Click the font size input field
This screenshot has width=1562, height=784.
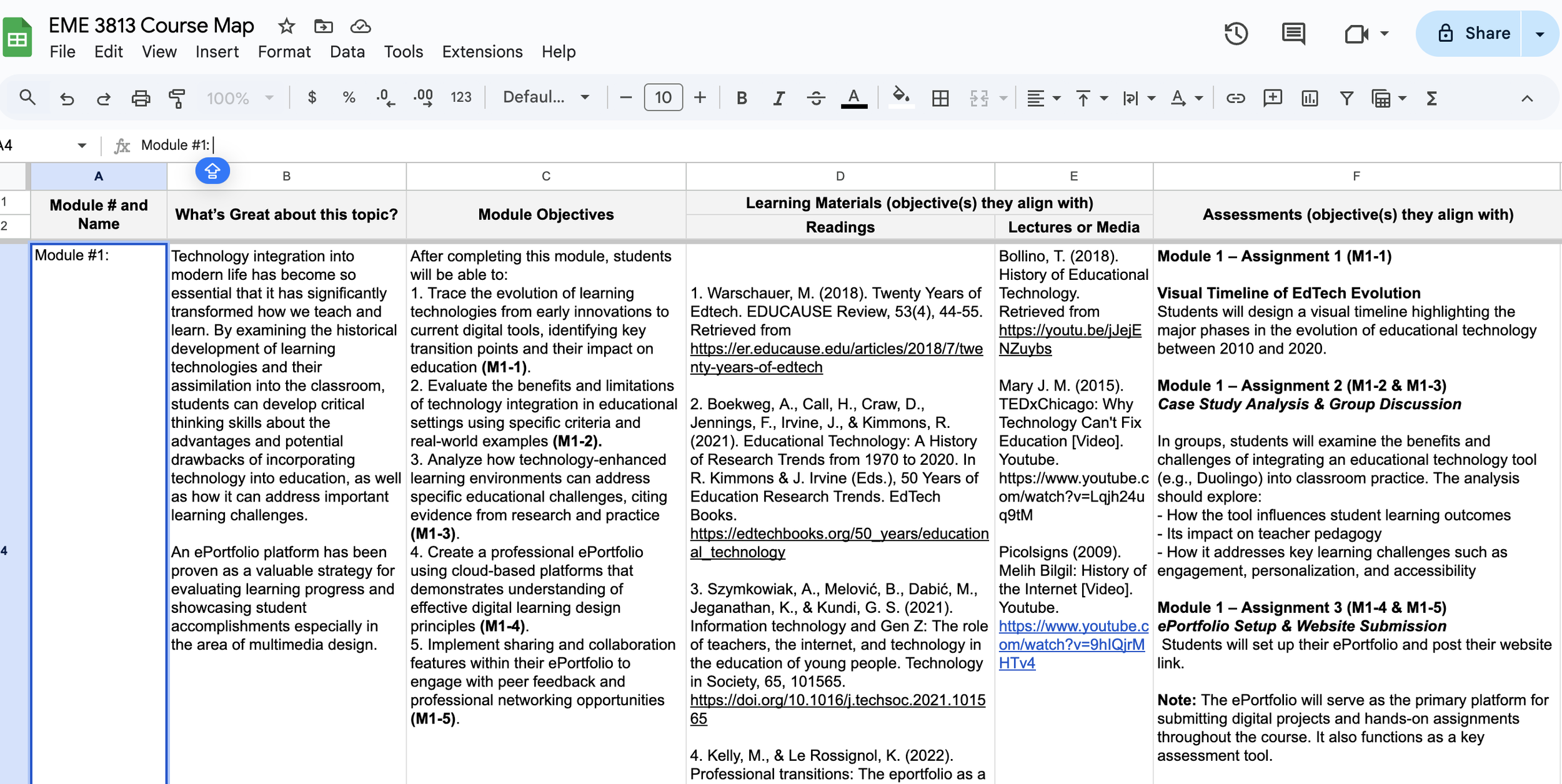point(663,97)
